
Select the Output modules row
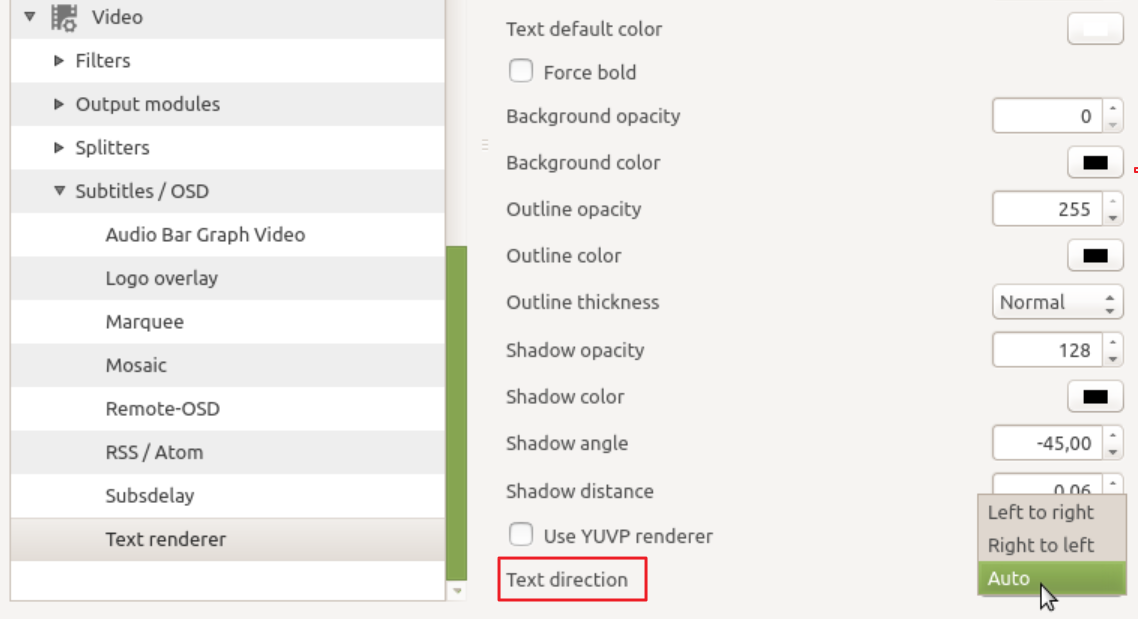tap(228, 104)
